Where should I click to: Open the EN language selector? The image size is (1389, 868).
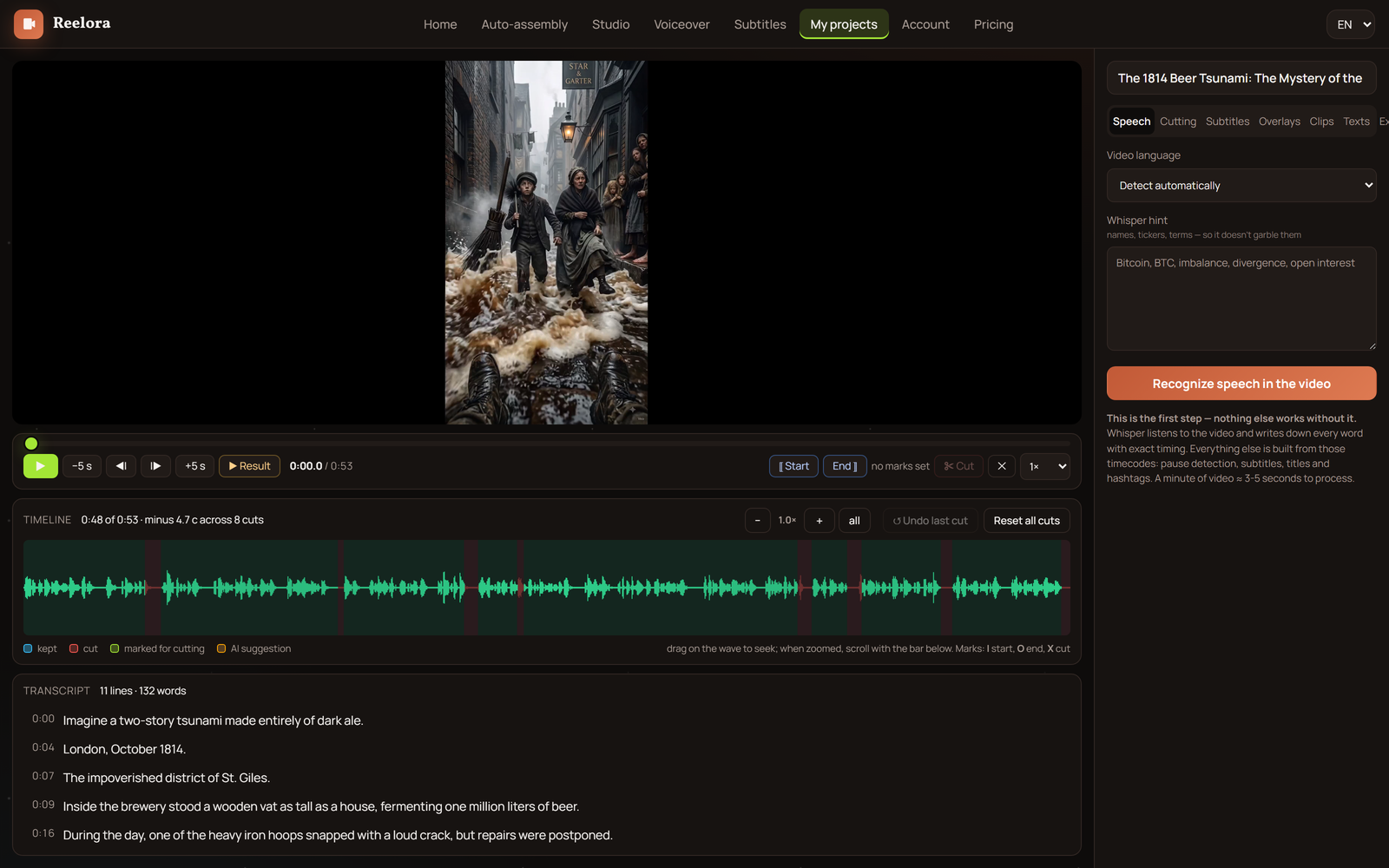click(x=1351, y=24)
